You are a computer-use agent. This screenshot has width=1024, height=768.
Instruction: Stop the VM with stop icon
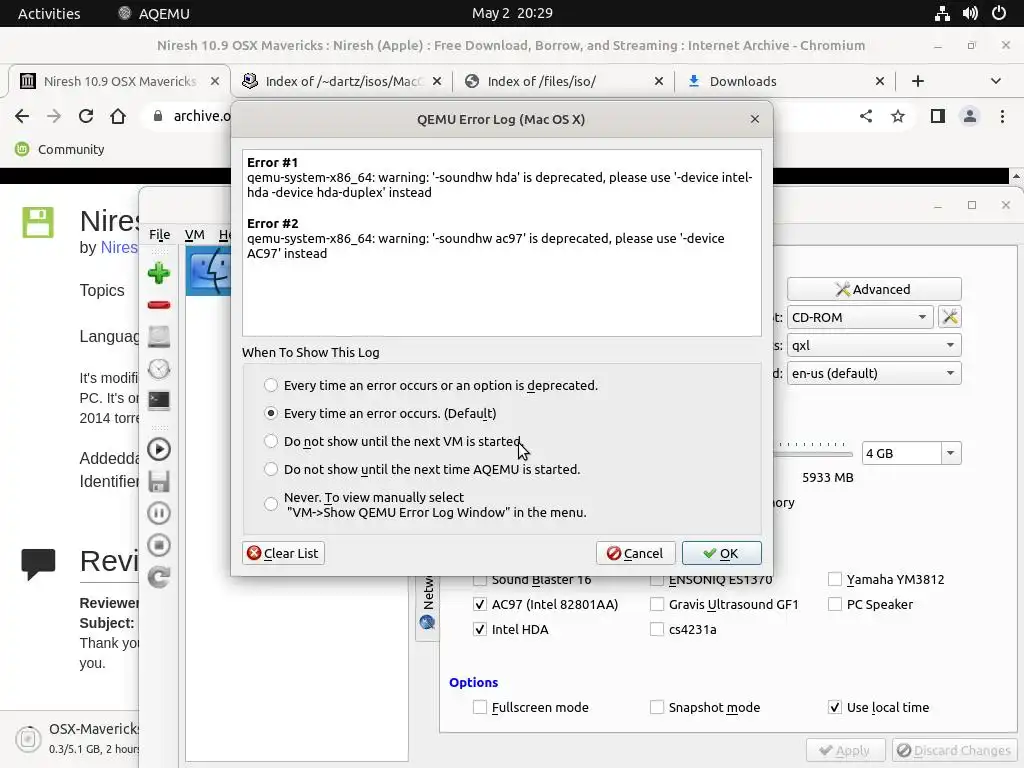click(x=159, y=545)
